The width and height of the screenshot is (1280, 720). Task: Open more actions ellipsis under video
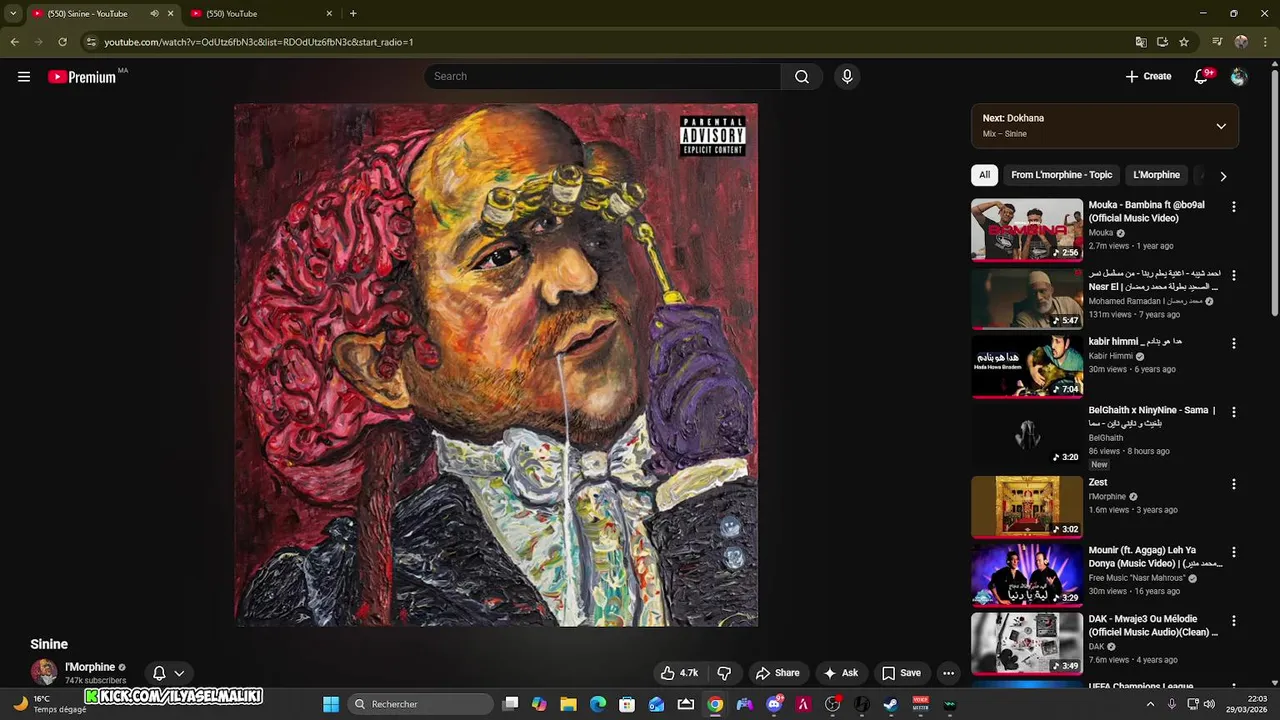948,673
